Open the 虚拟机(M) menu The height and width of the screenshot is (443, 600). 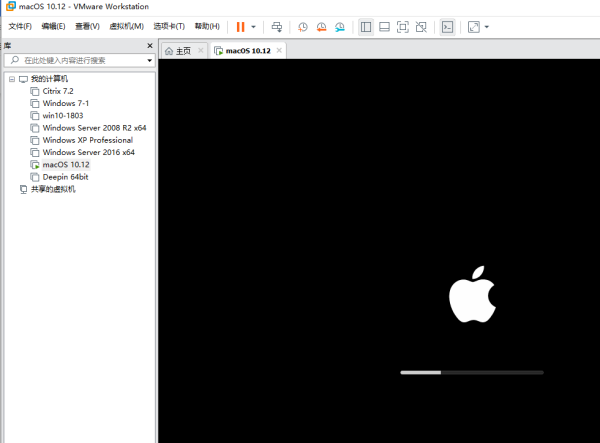(x=124, y=26)
